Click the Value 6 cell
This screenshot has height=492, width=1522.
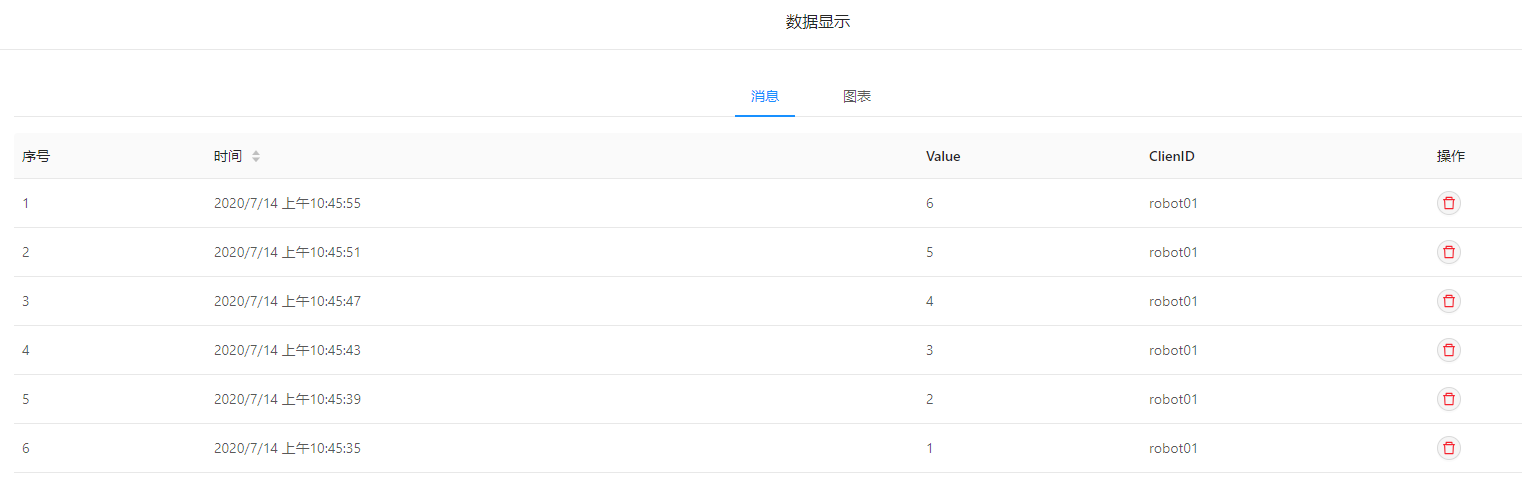pyautogui.click(x=930, y=203)
